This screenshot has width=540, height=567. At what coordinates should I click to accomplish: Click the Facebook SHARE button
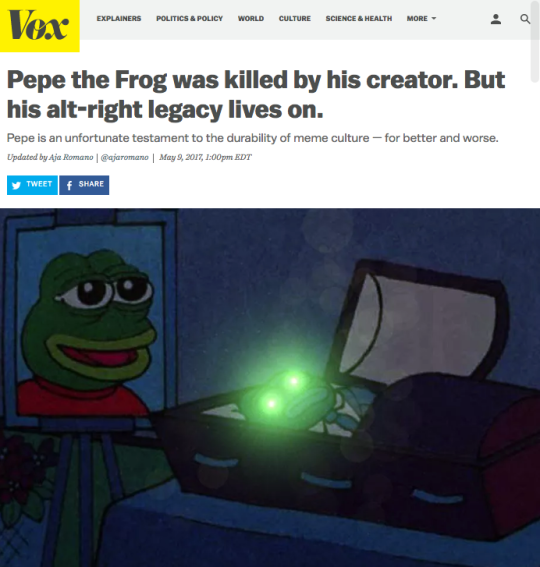(x=84, y=185)
